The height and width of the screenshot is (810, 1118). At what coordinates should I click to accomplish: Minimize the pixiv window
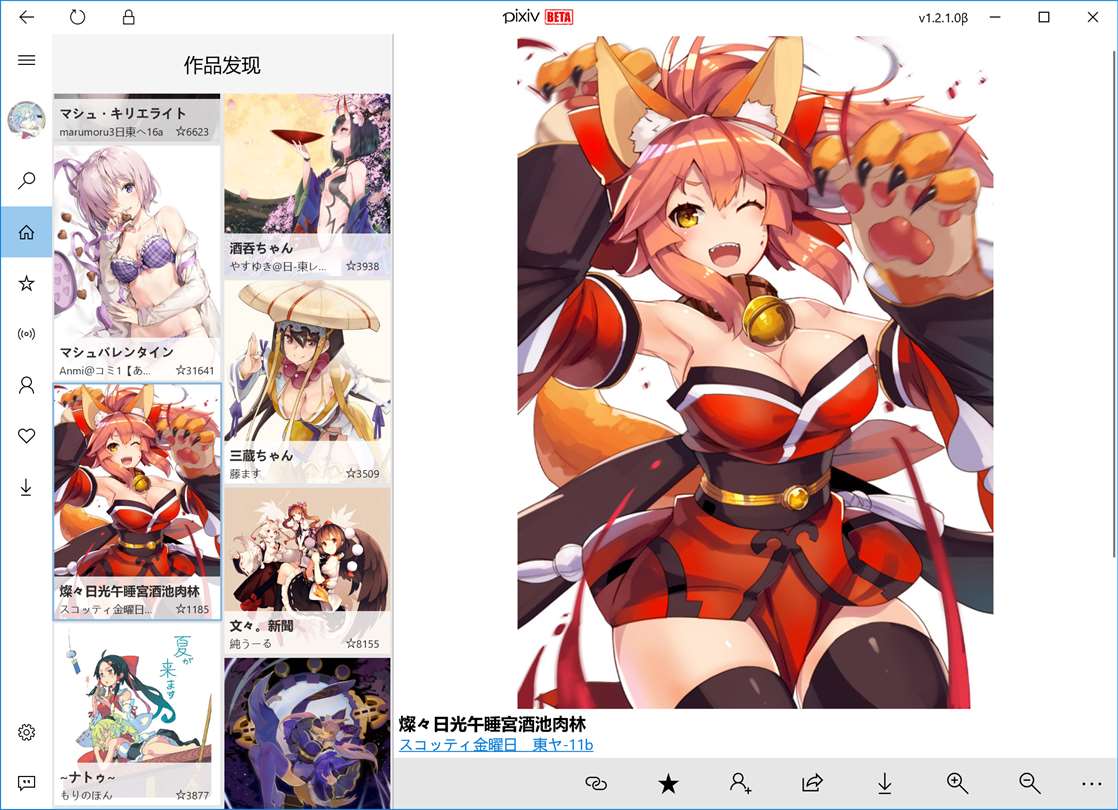coord(995,17)
